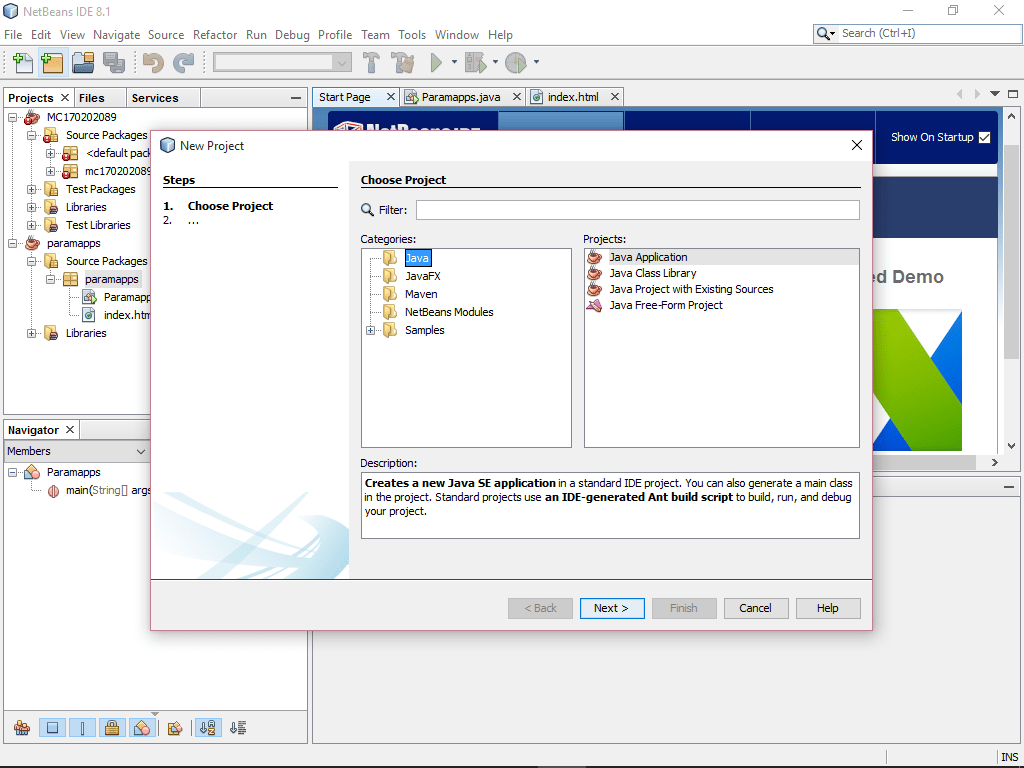This screenshot has height=768, width=1024.
Task: Toggle Sort by Name navigator icon
Action: [x=208, y=728]
